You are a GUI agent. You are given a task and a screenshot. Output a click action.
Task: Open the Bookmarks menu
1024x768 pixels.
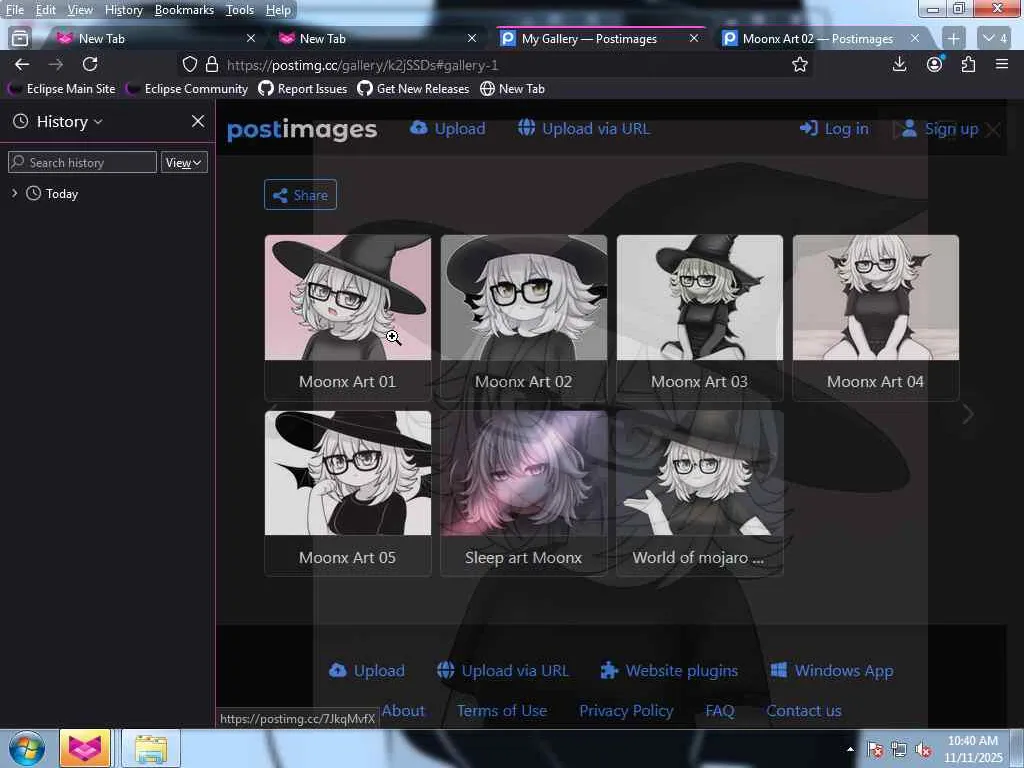[x=184, y=10]
